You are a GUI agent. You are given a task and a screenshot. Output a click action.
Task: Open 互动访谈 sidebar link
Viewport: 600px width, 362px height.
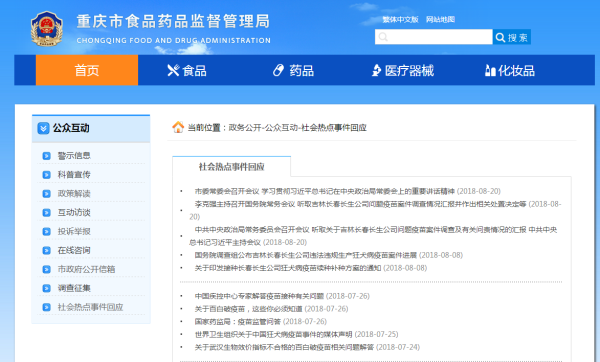pos(74,212)
